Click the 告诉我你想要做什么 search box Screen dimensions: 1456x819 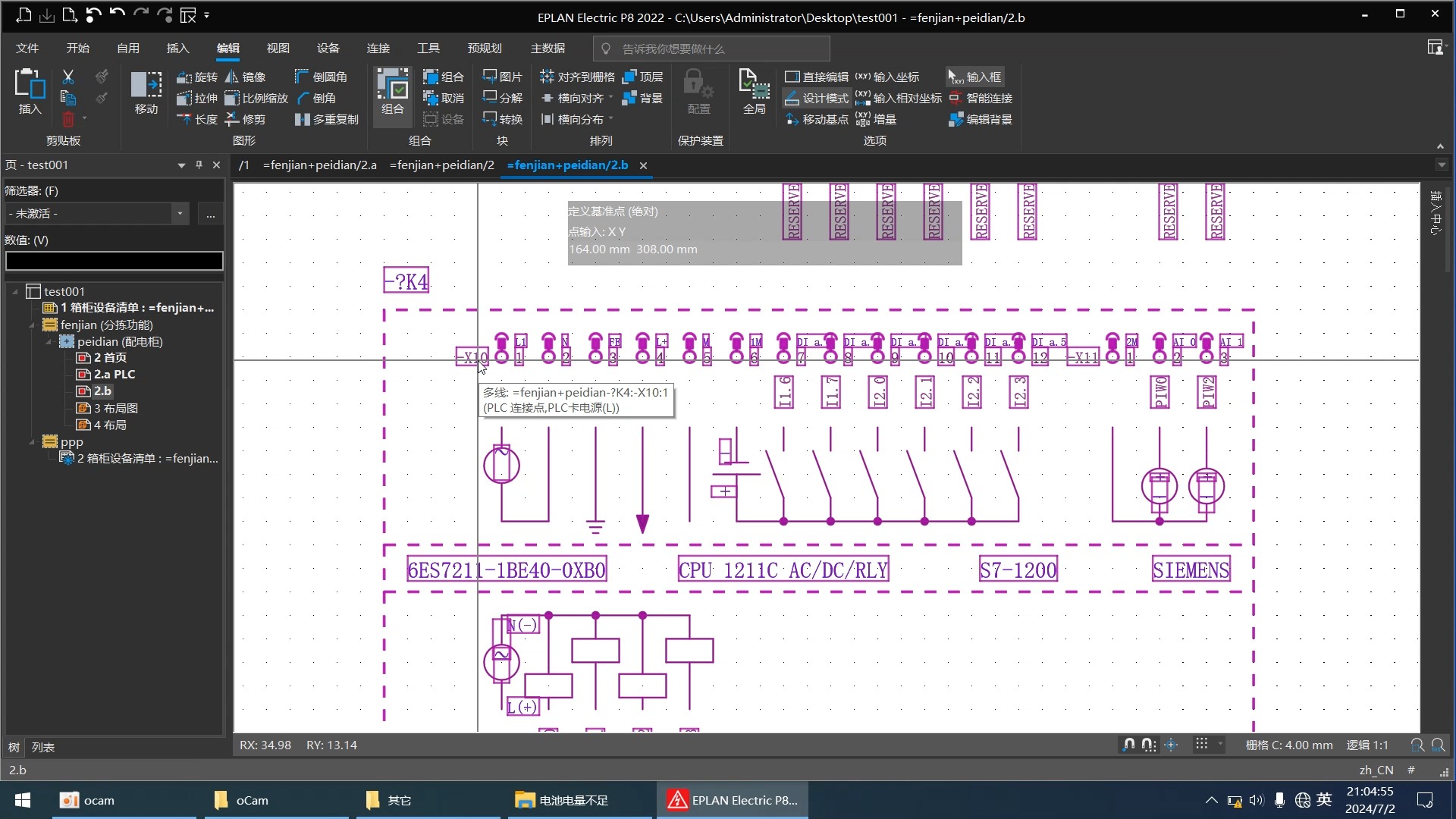[711, 49]
